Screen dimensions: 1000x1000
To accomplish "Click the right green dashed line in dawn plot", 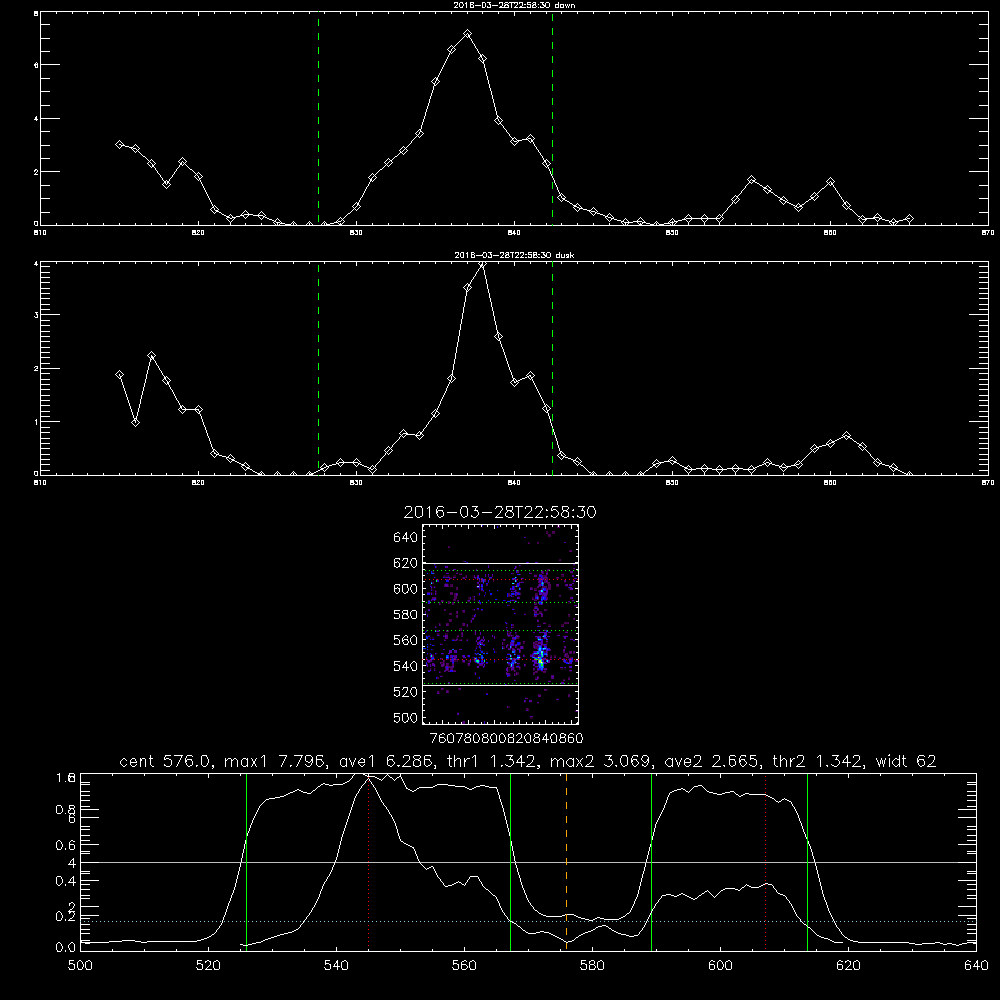I will point(552,119).
